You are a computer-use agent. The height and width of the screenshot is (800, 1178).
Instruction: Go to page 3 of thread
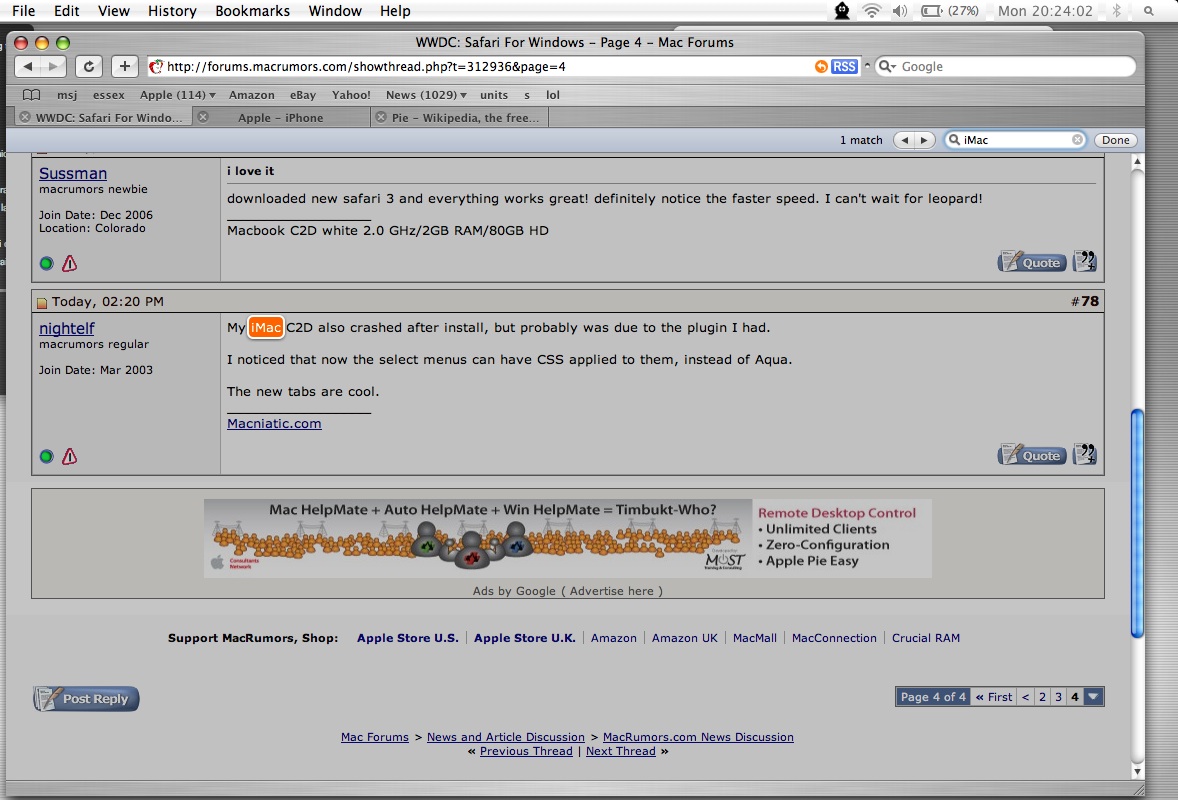click(1059, 697)
